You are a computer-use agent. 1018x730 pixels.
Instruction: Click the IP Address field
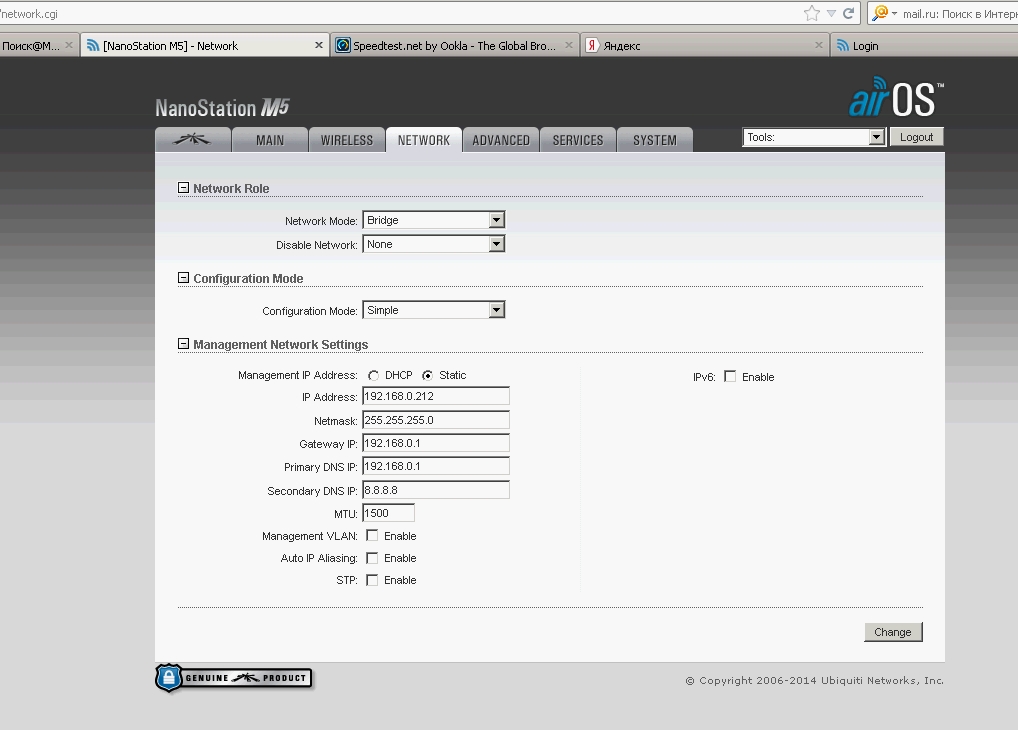436,396
